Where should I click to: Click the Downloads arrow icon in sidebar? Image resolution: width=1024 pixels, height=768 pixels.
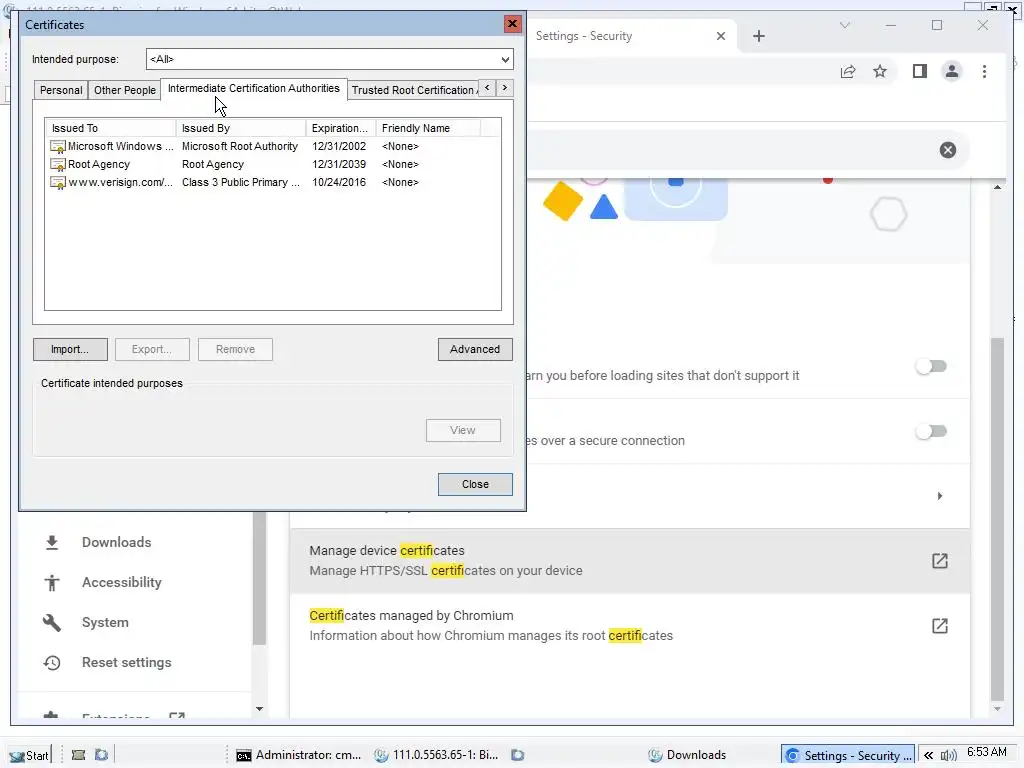coord(52,543)
